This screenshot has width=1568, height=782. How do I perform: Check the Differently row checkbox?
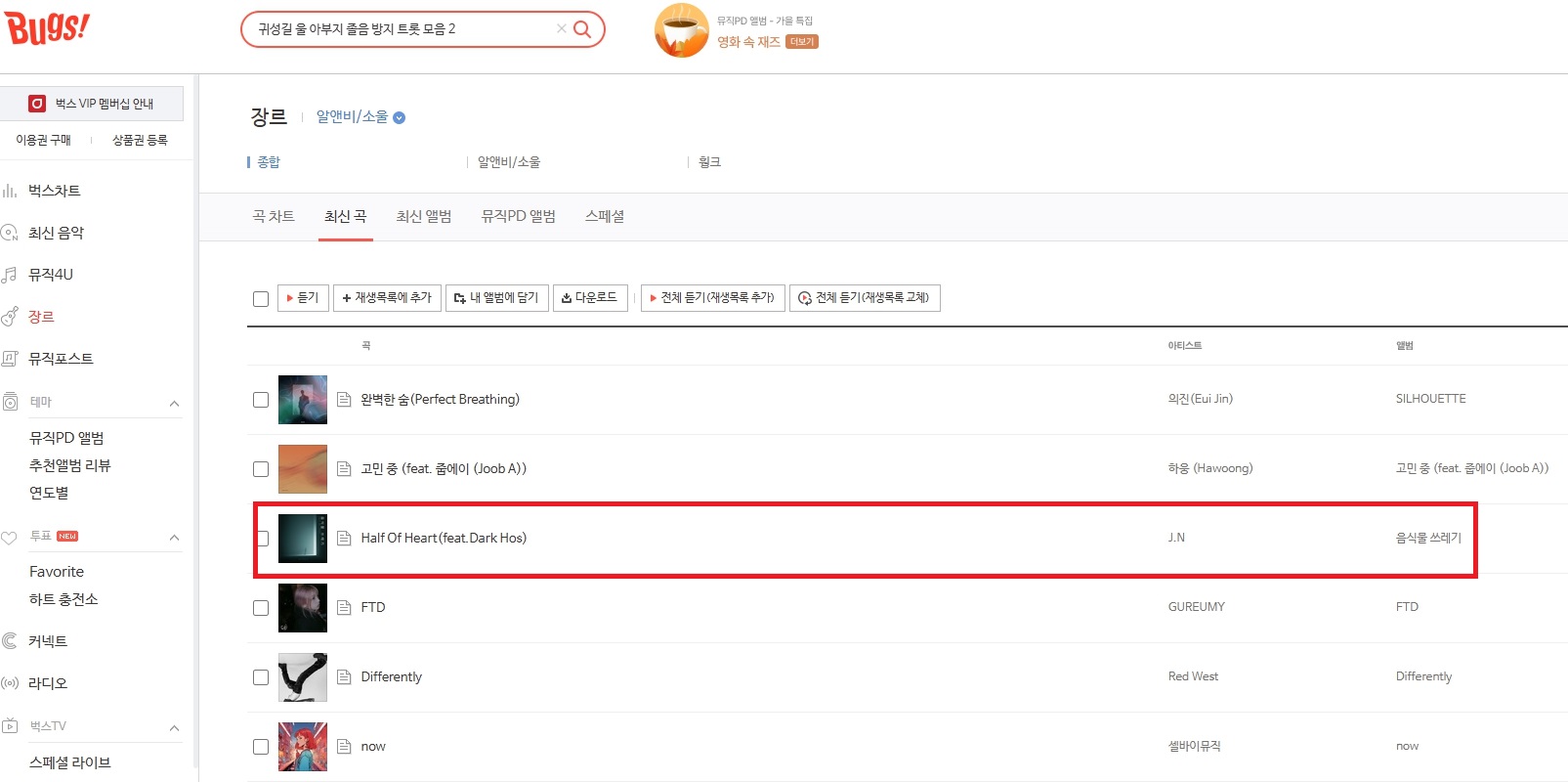coord(261,677)
